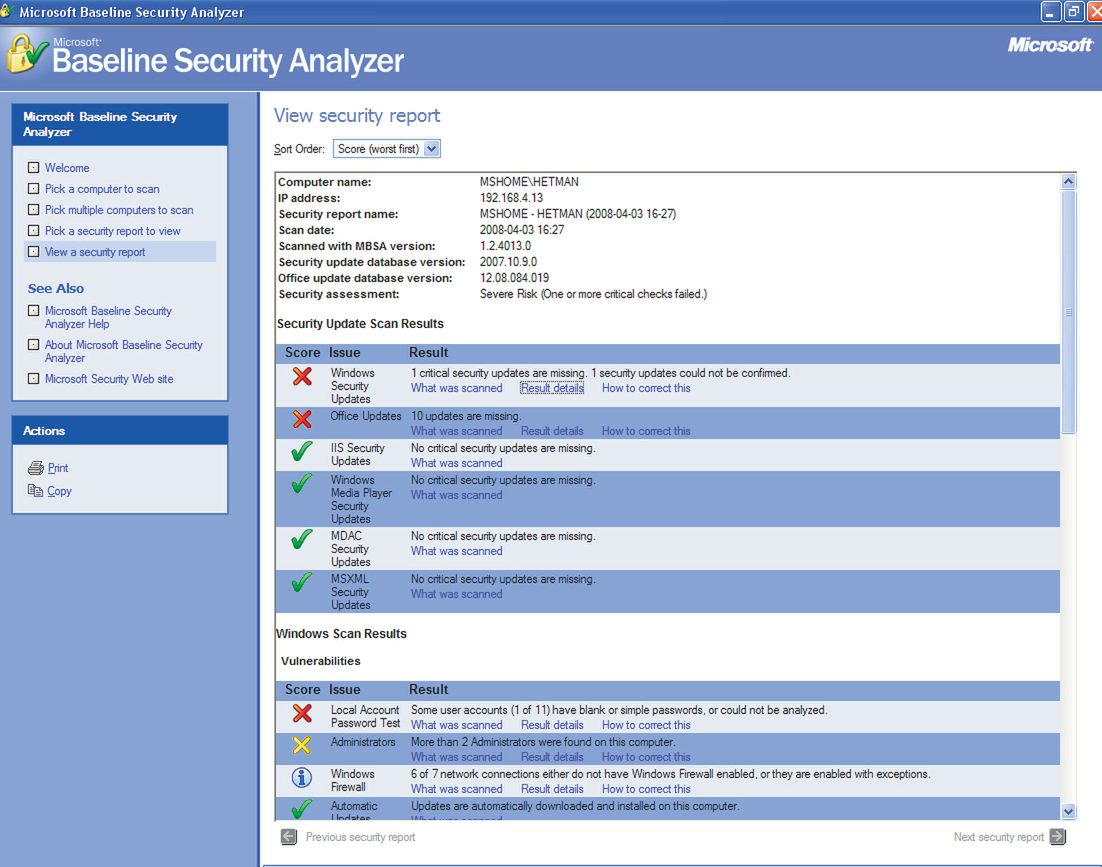Click the report scrollbar down arrow
1102x867 pixels.
tap(1068, 811)
